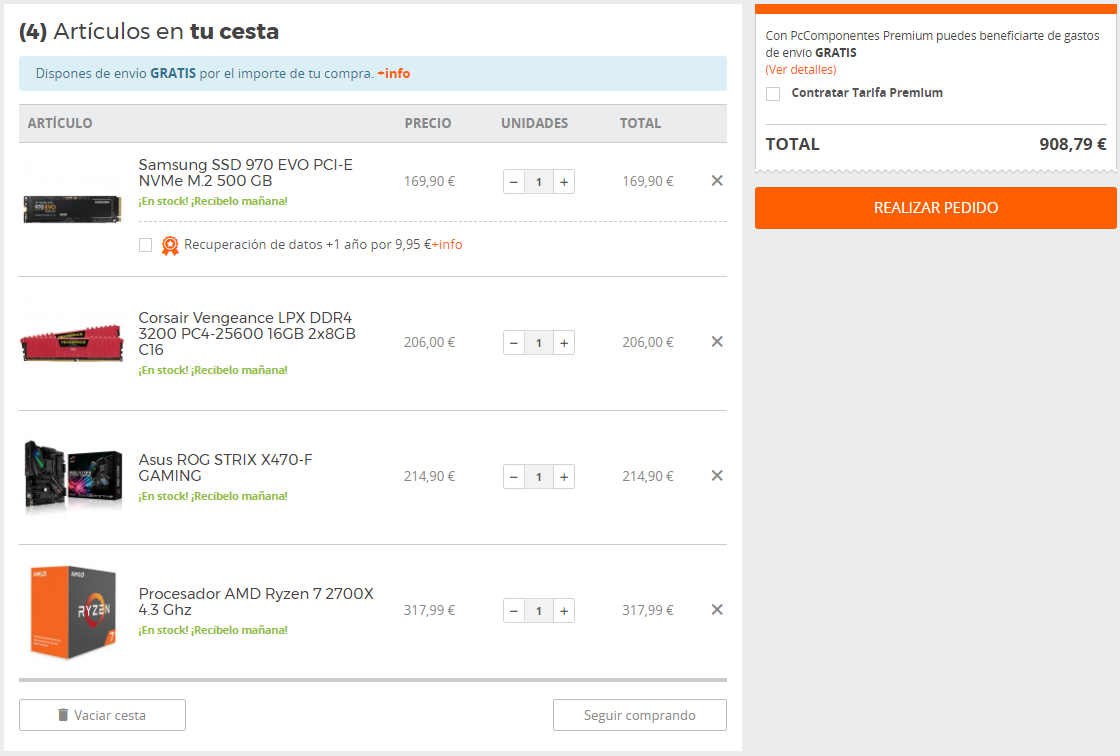The height and width of the screenshot is (756, 1120).
Task: Click the Asus motherboard thumbnail
Action: pos(73,475)
